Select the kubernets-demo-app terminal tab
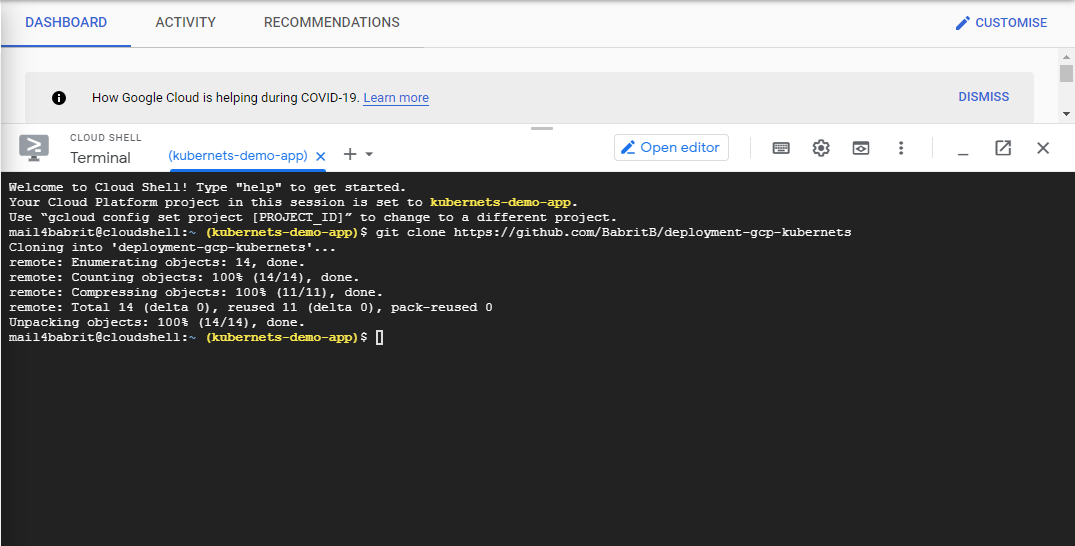The height and width of the screenshot is (546, 1075). click(x=237, y=156)
